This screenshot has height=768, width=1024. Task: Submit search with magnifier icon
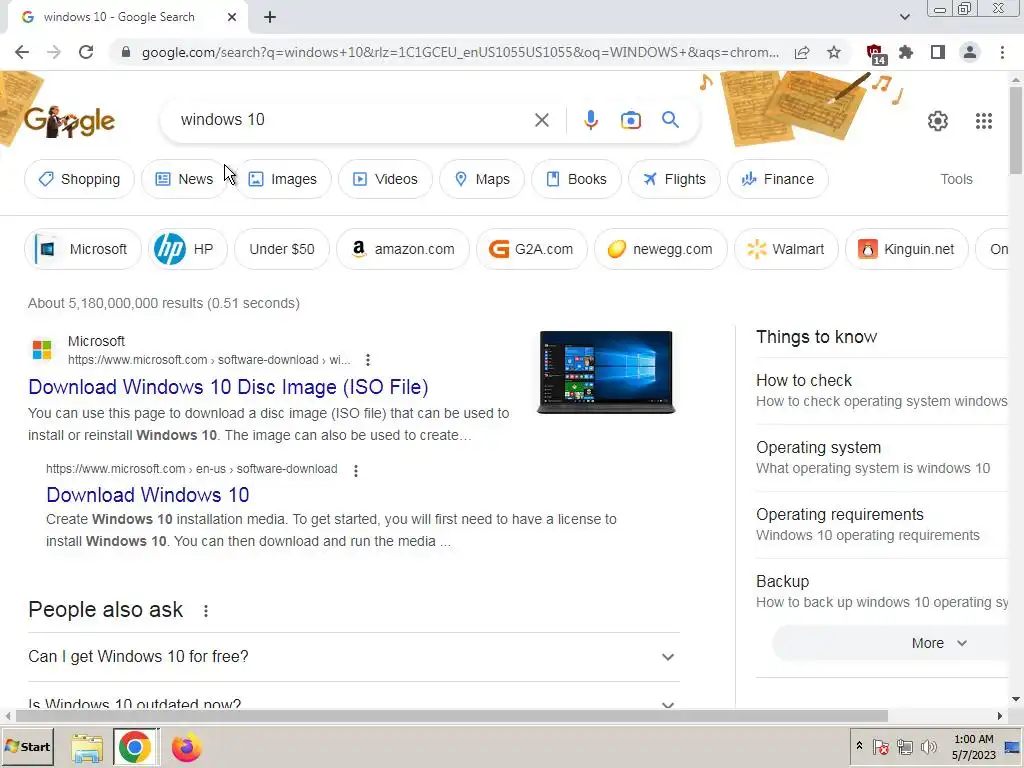pyautogui.click(x=670, y=120)
